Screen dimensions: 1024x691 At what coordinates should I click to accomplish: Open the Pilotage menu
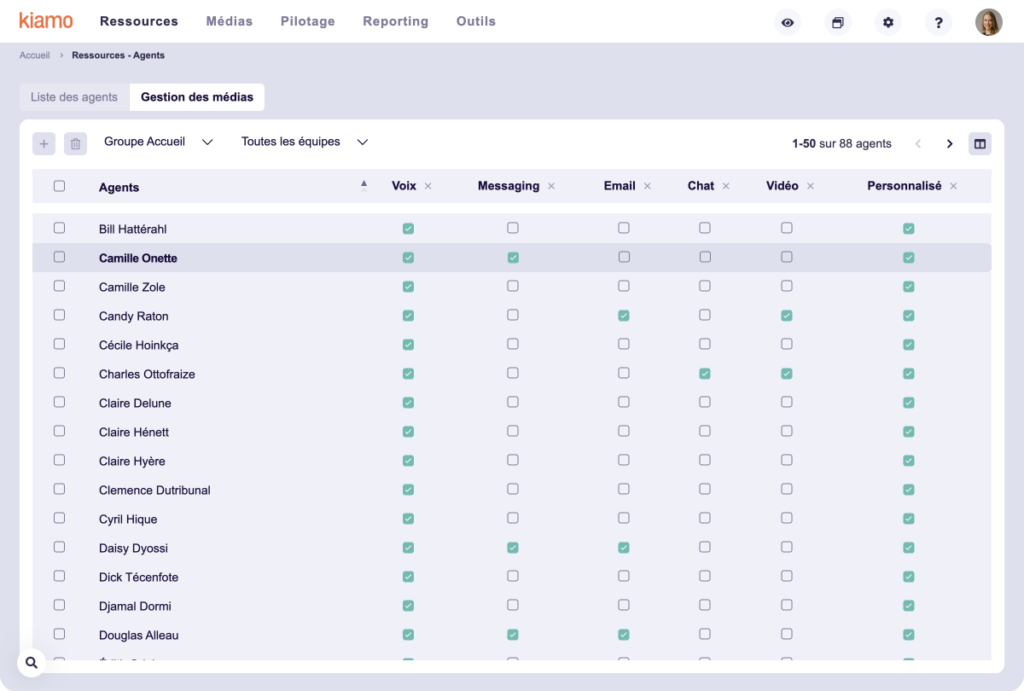coord(307,21)
